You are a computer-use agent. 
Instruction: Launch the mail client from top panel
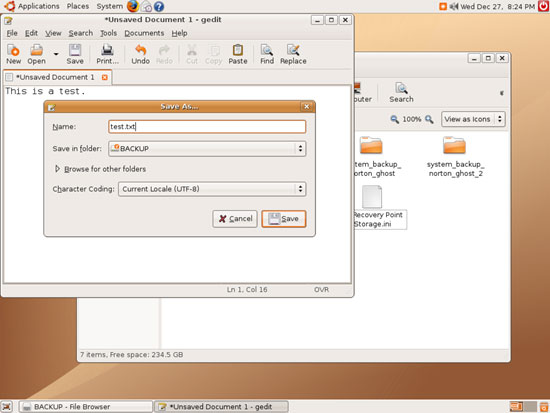[146, 6]
